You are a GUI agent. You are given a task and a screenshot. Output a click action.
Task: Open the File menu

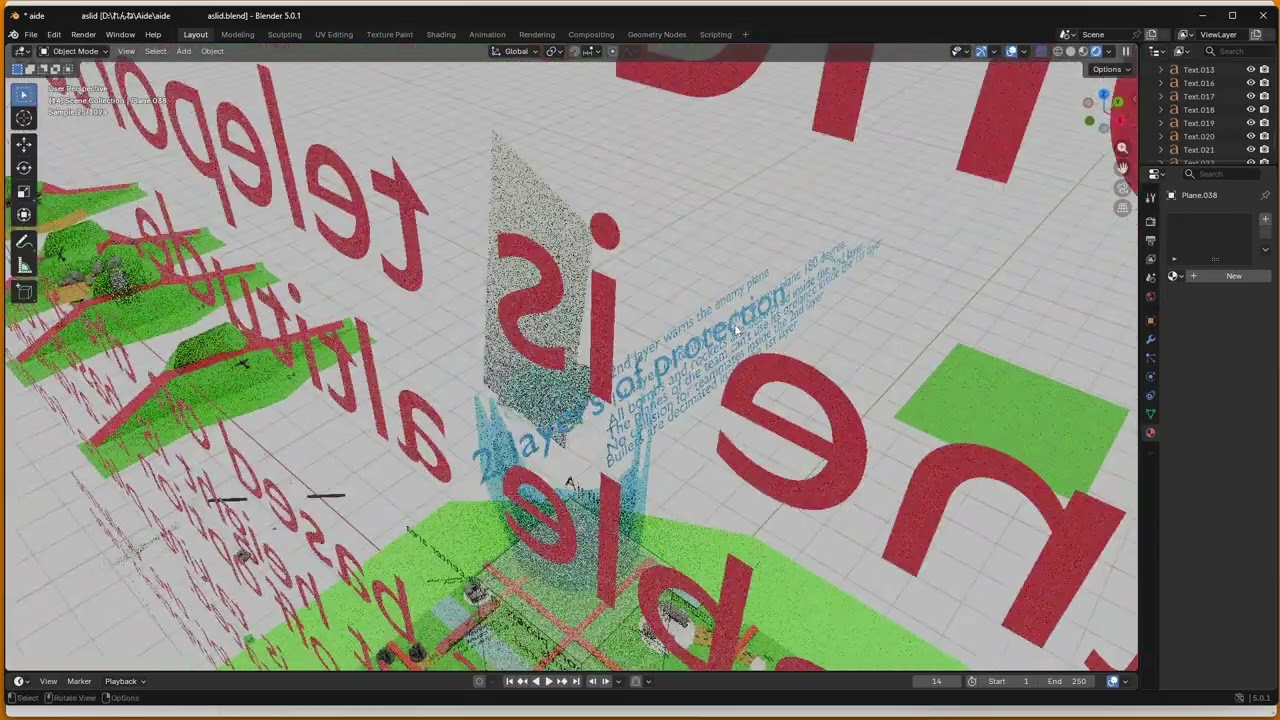pyautogui.click(x=31, y=34)
